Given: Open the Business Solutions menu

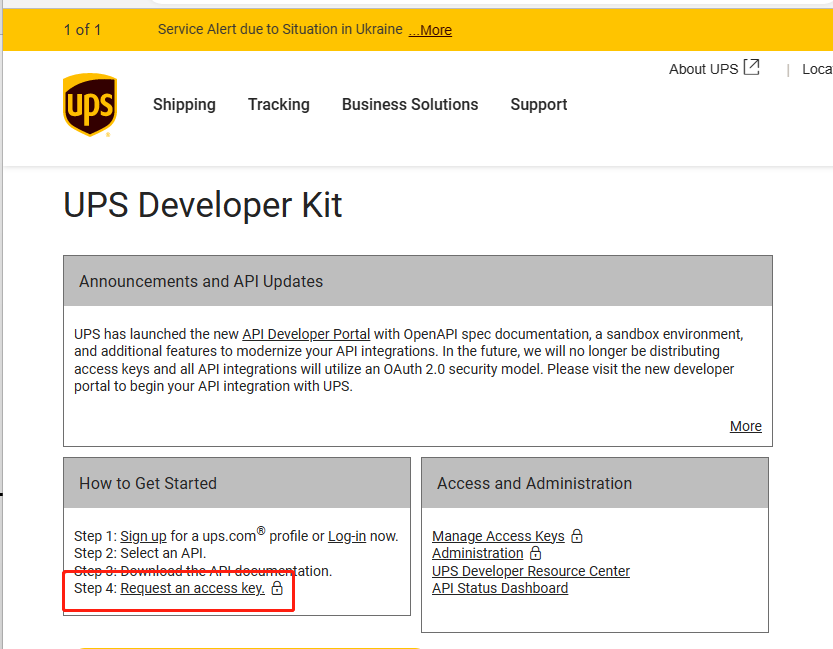Looking at the screenshot, I should point(410,105).
